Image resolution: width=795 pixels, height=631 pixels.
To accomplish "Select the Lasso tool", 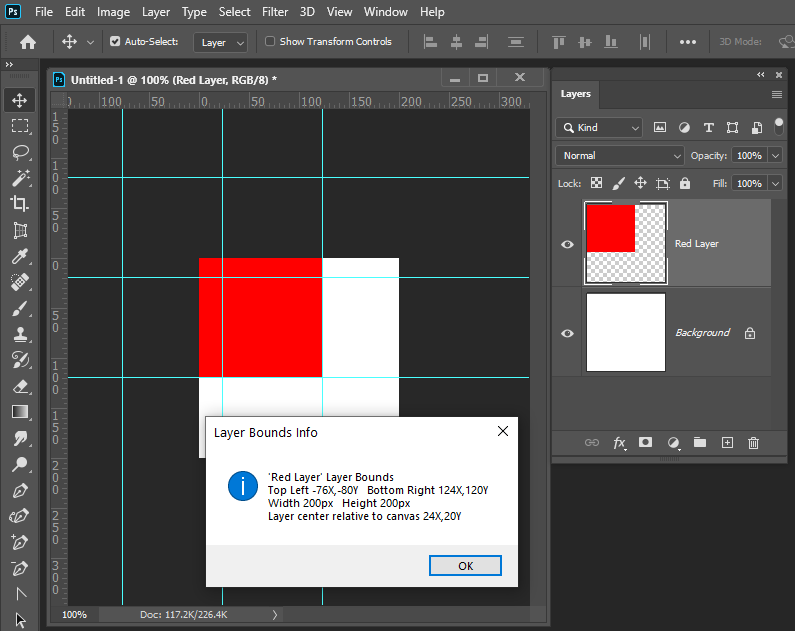I will coord(20,152).
